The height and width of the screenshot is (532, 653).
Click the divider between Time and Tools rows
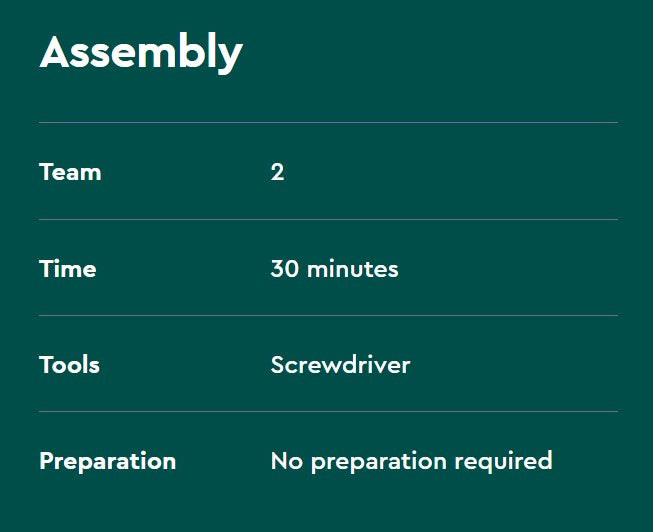point(328,315)
